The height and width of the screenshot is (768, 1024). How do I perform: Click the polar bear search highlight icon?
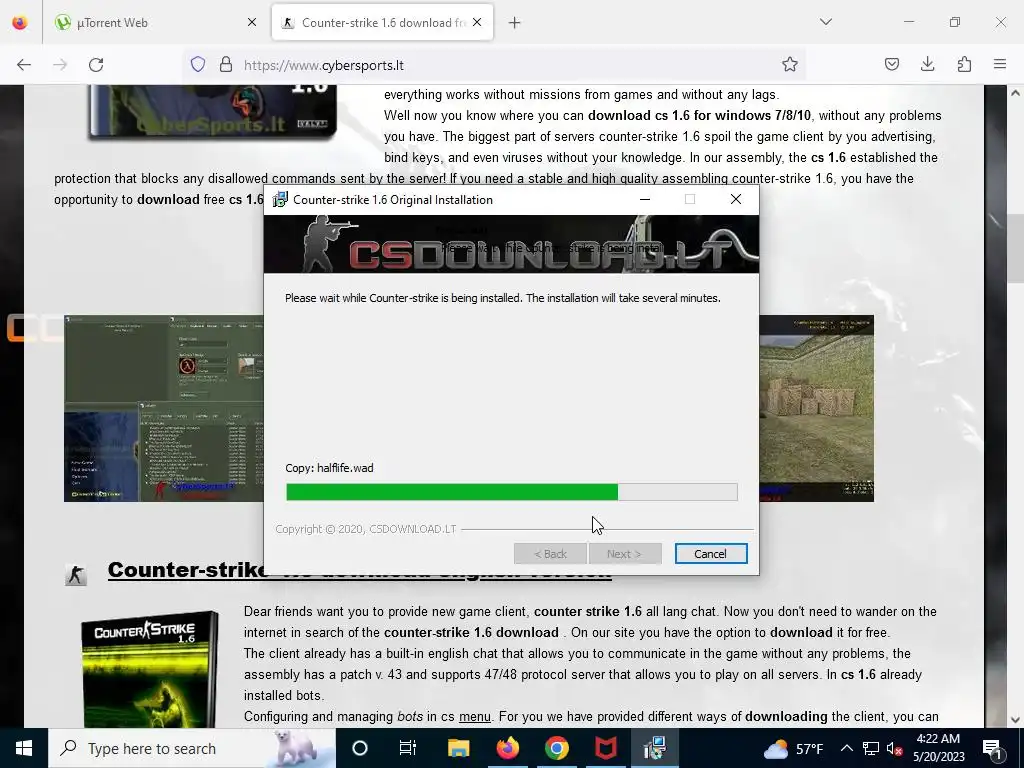click(295, 748)
